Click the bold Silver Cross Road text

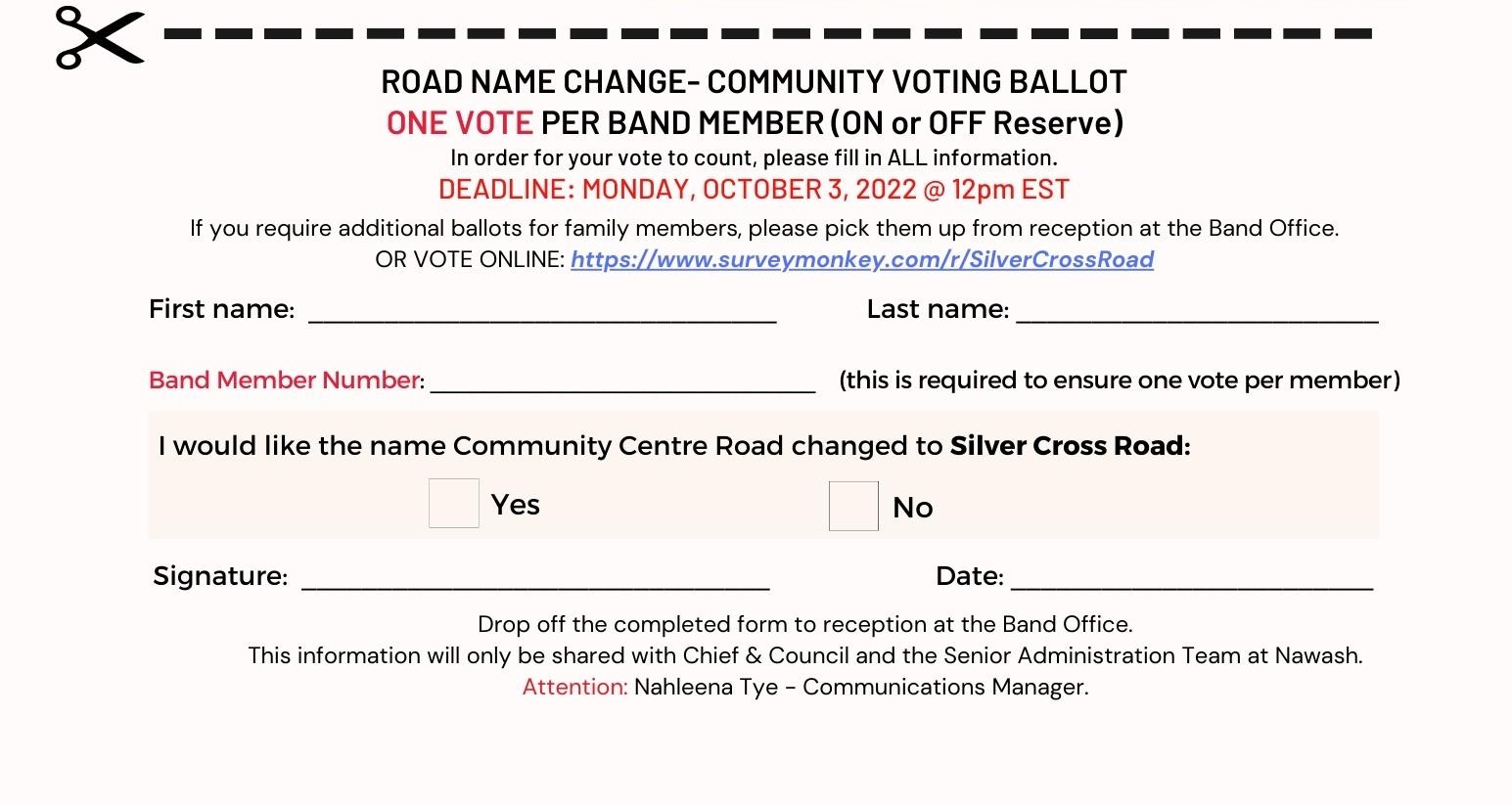(x=1069, y=446)
